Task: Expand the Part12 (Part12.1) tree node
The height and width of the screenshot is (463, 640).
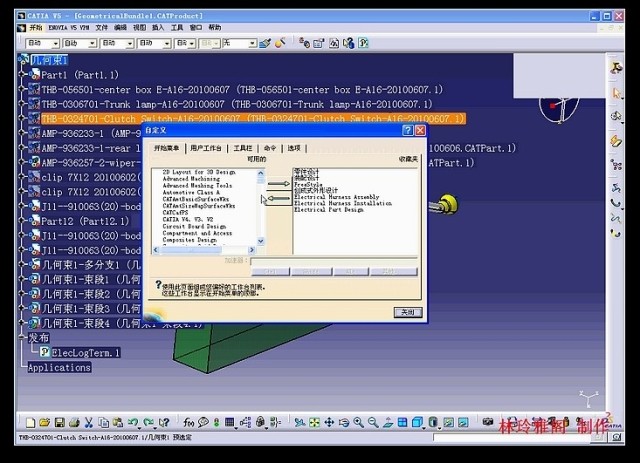Action: [x=22, y=221]
